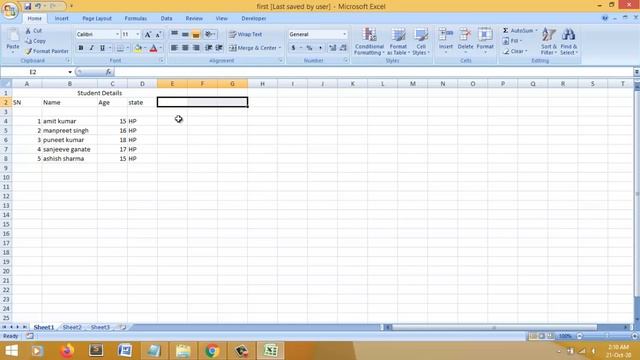Apply Accounting dollar number format
The image size is (640, 360).
coord(293,48)
